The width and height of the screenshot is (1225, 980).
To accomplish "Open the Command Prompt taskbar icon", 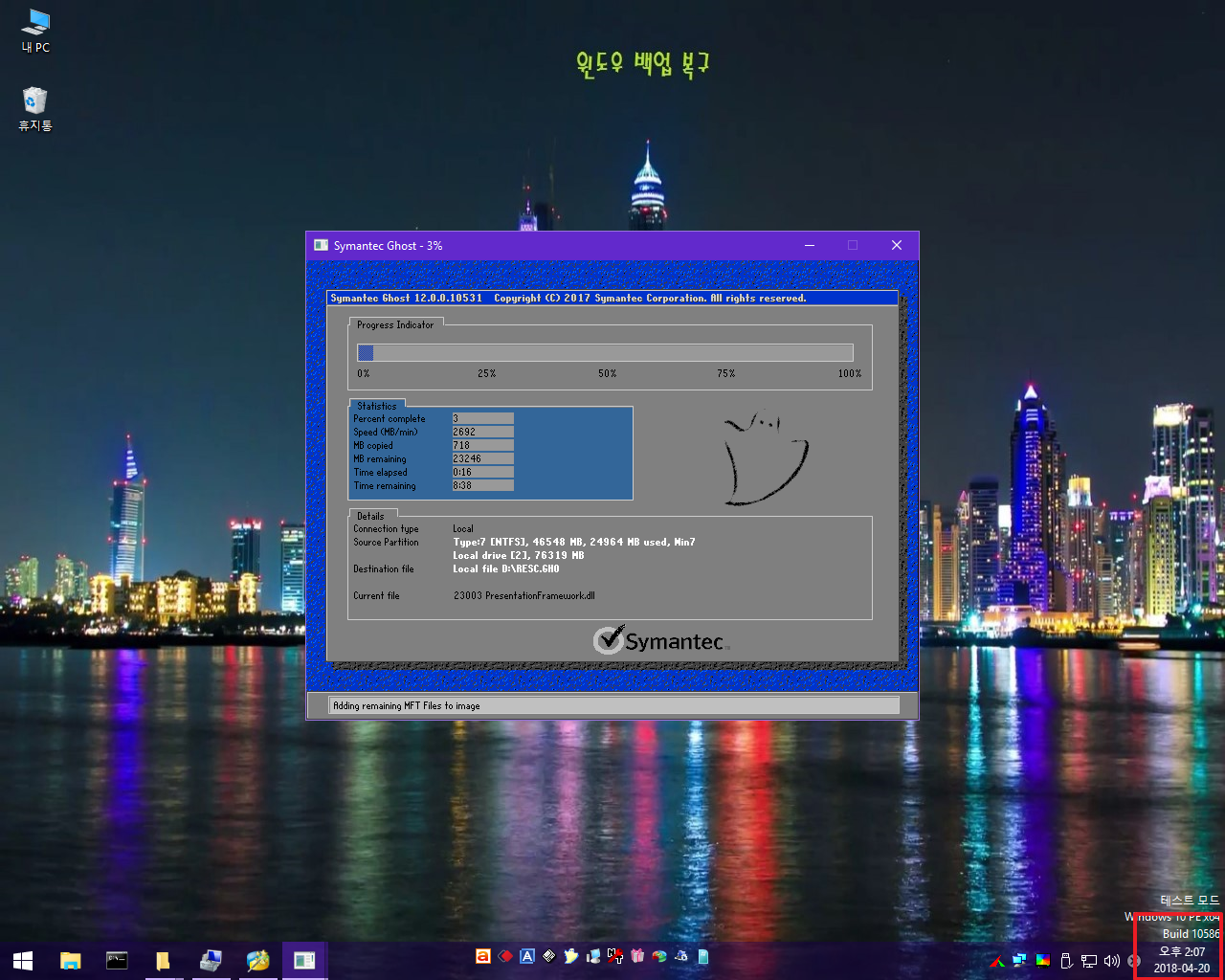I will click(117, 960).
